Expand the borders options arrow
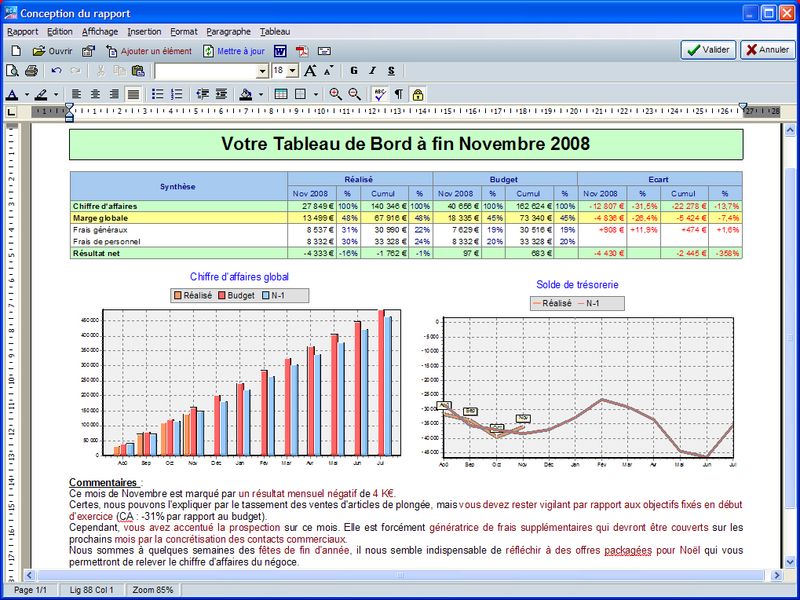The image size is (800, 600). coord(315,94)
